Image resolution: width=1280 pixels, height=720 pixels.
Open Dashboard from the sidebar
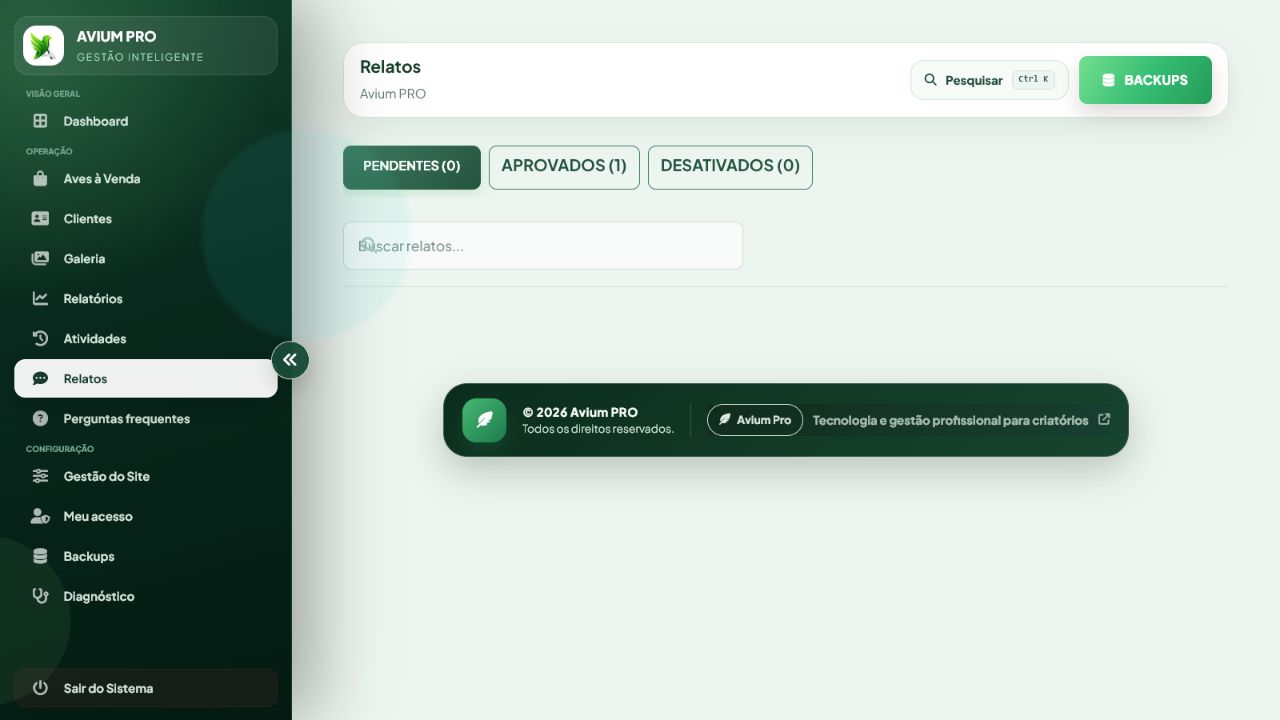[146, 121]
